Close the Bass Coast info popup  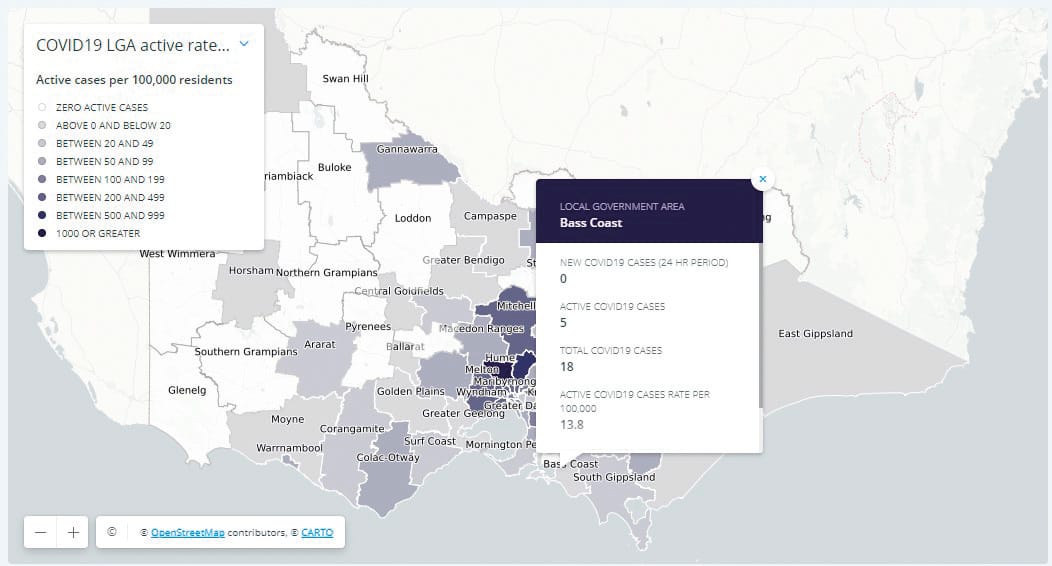[x=763, y=179]
